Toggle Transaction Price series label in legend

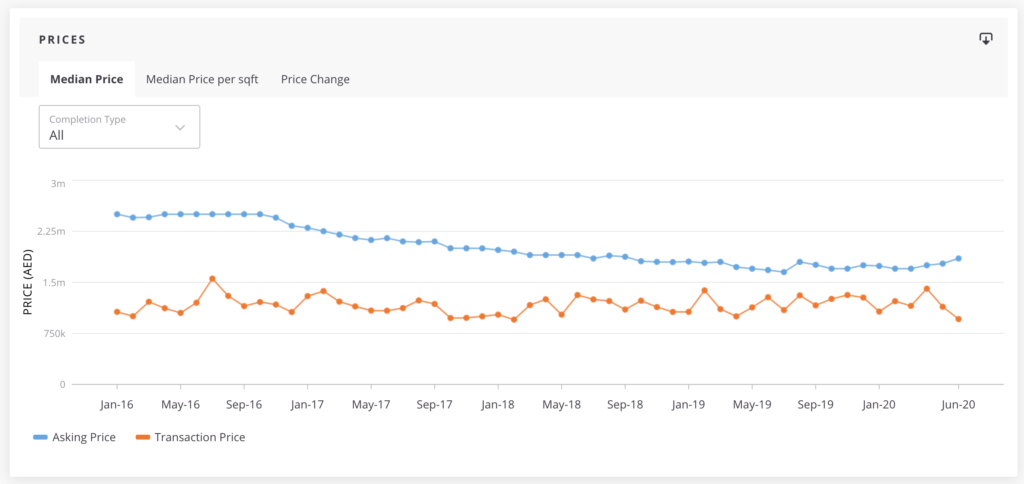(198, 437)
